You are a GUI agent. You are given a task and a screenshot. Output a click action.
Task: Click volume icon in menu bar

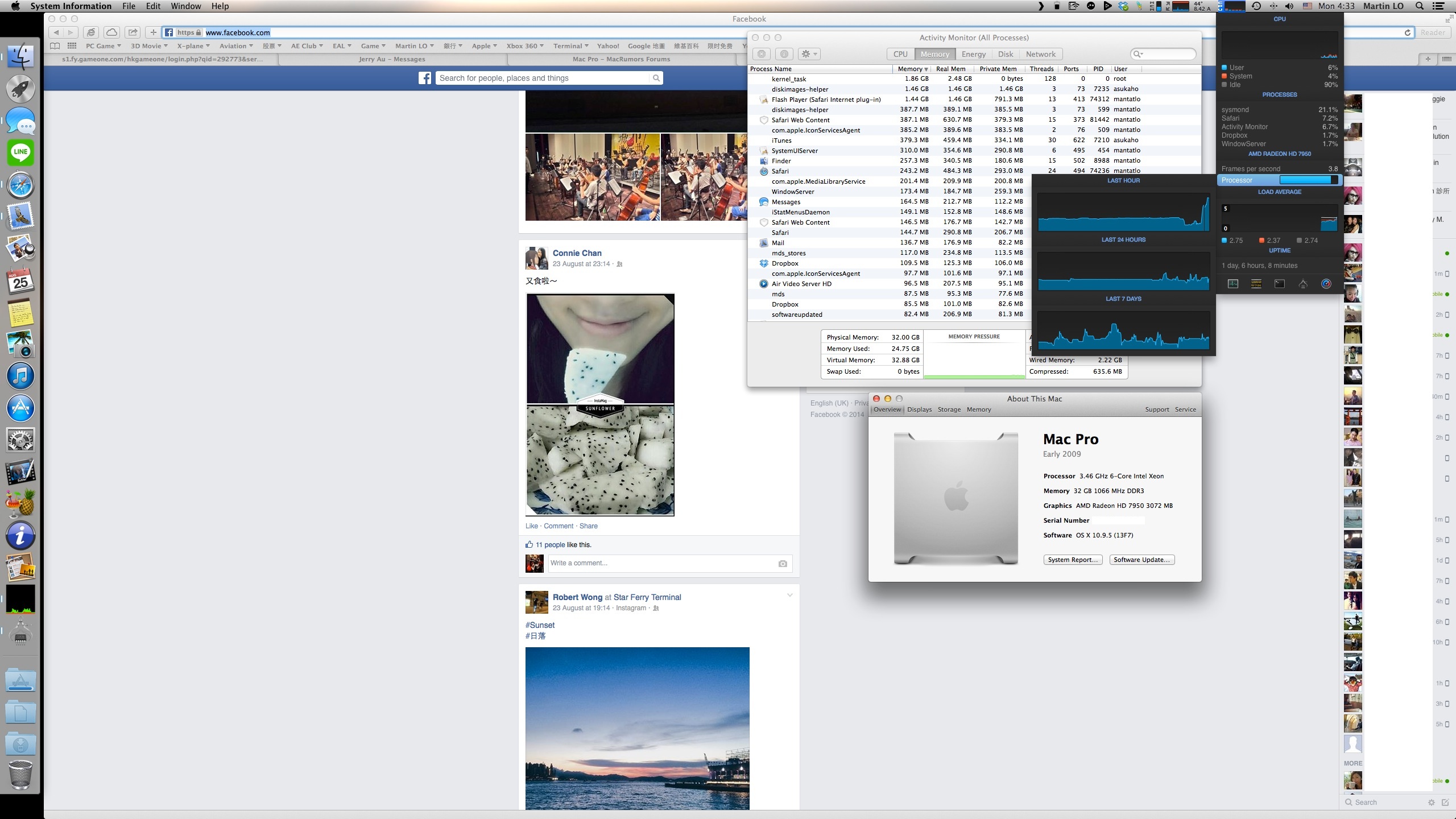(x=1289, y=6)
